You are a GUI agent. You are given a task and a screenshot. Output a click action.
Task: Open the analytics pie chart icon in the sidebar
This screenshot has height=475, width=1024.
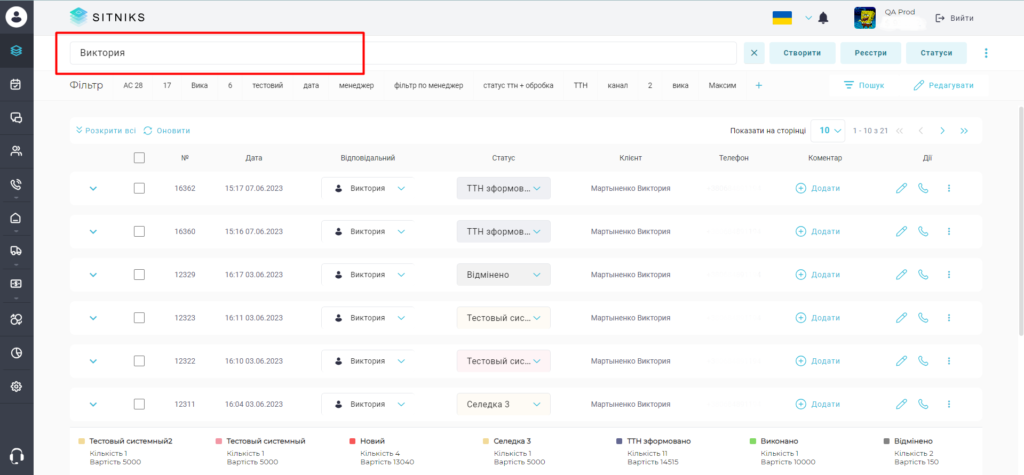point(16,353)
